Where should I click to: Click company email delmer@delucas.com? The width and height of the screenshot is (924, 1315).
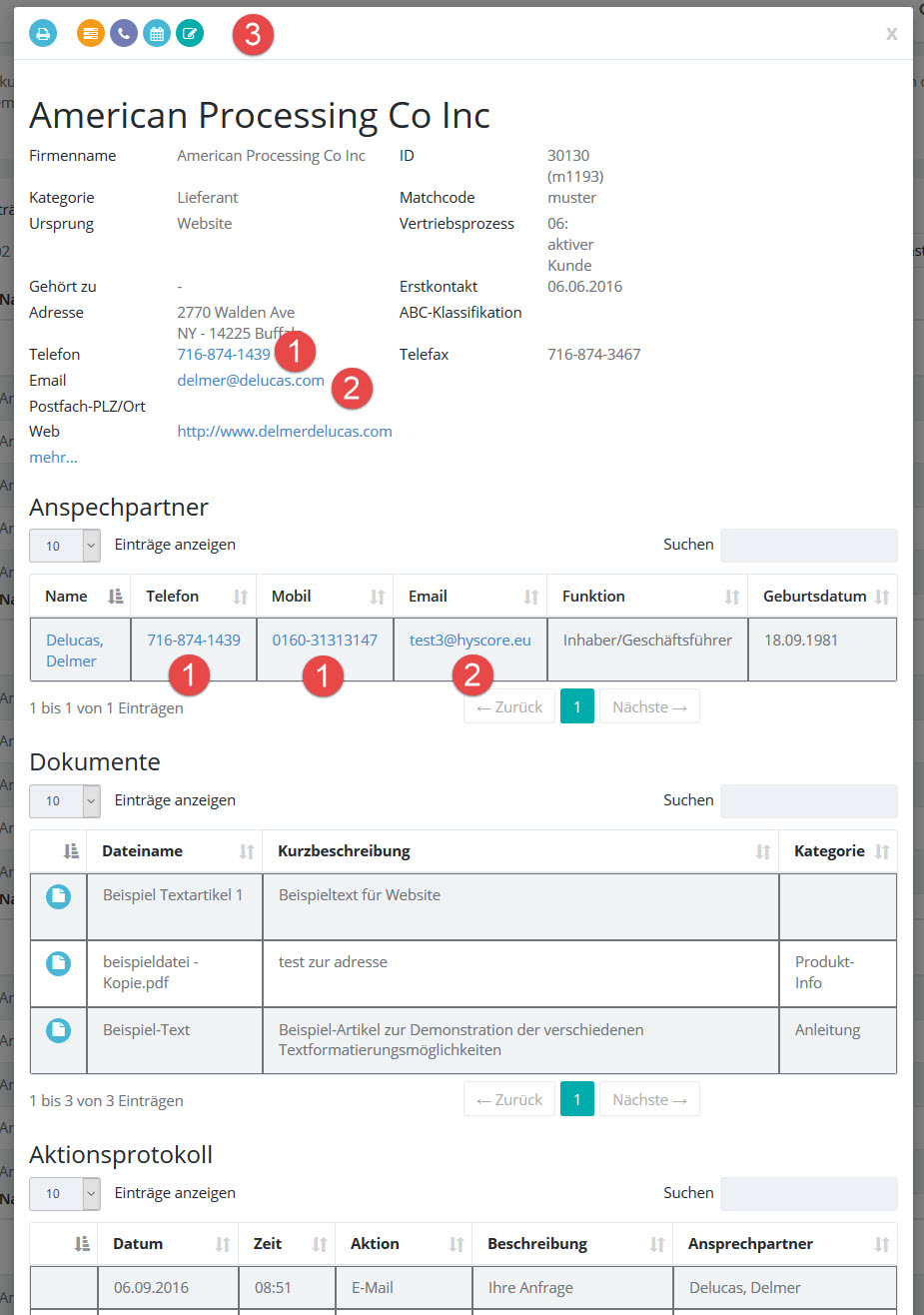tap(251, 381)
